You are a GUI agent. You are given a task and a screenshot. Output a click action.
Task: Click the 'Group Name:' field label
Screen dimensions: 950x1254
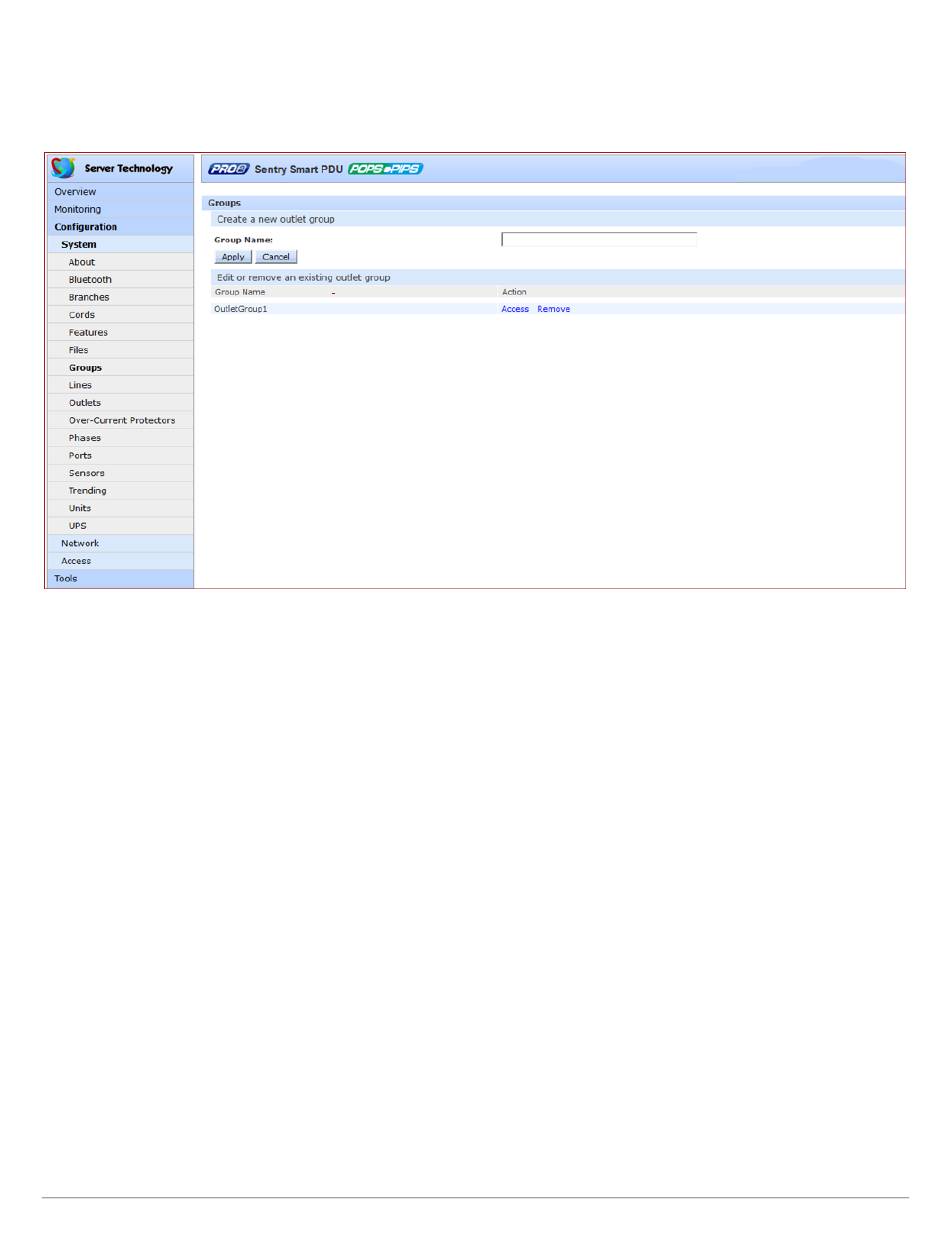pyautogui.click(x=244, y=240)
